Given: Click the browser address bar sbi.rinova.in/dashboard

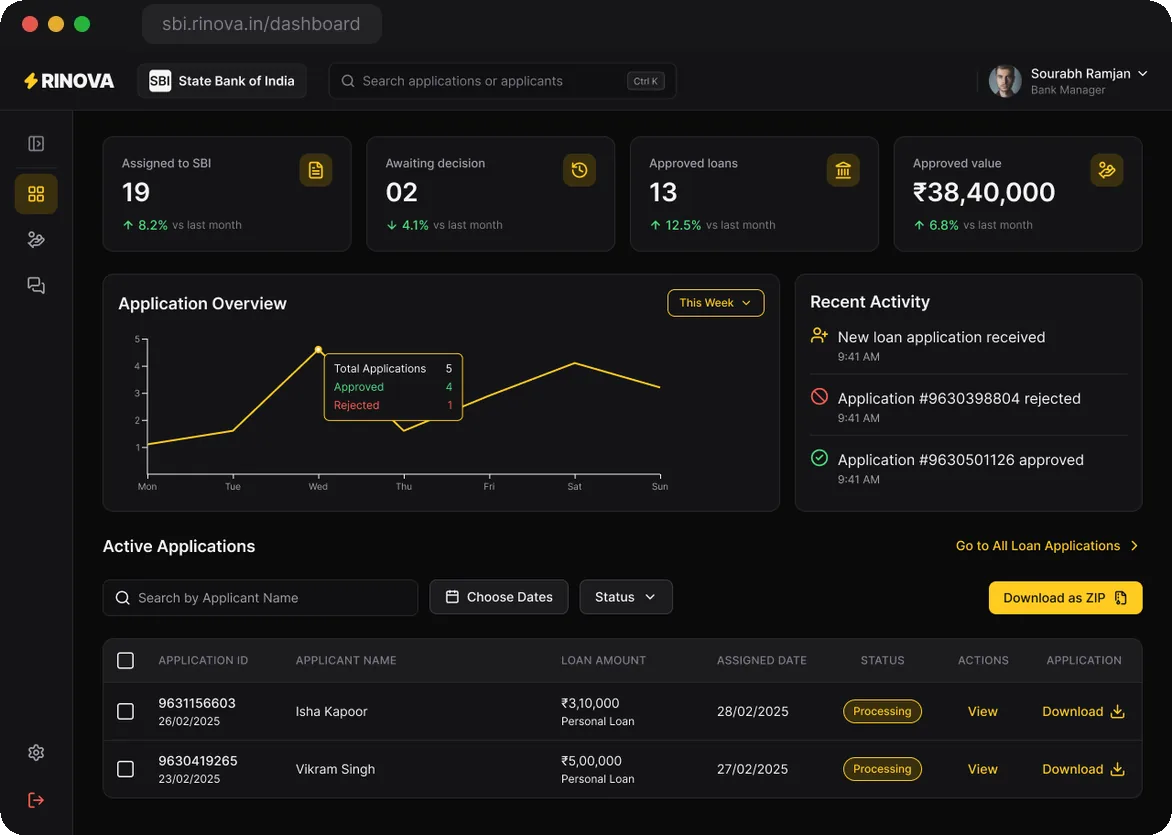Looking at the screenshot, I should pyautogui.click(x=262, y=24).
